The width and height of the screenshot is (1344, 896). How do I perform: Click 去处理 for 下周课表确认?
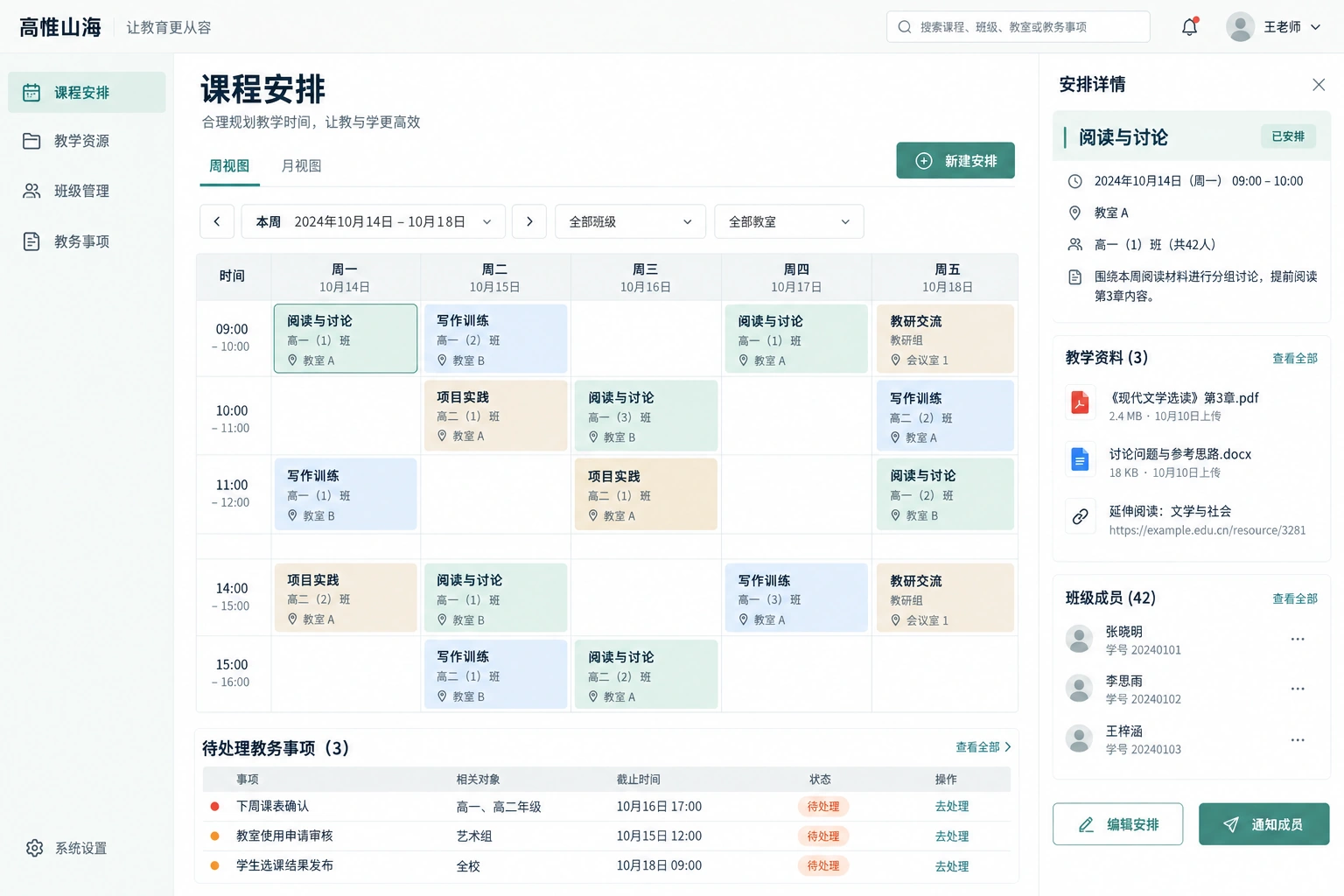tap(952, 807)
